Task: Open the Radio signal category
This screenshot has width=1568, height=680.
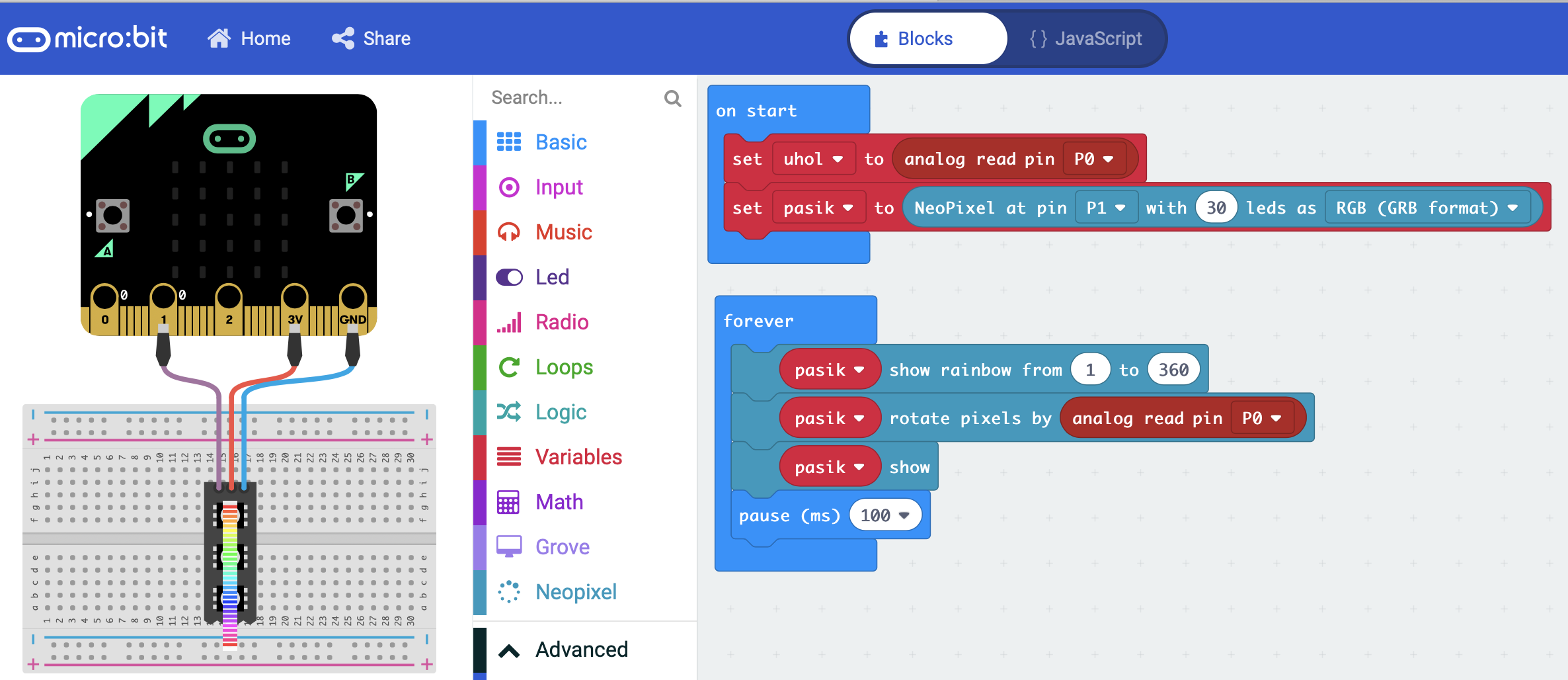Action: [x=561, y=322]
